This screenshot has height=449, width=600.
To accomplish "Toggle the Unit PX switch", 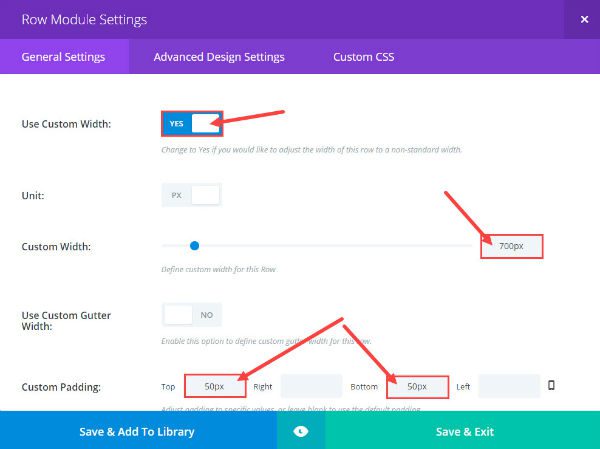I will [192, 195].
